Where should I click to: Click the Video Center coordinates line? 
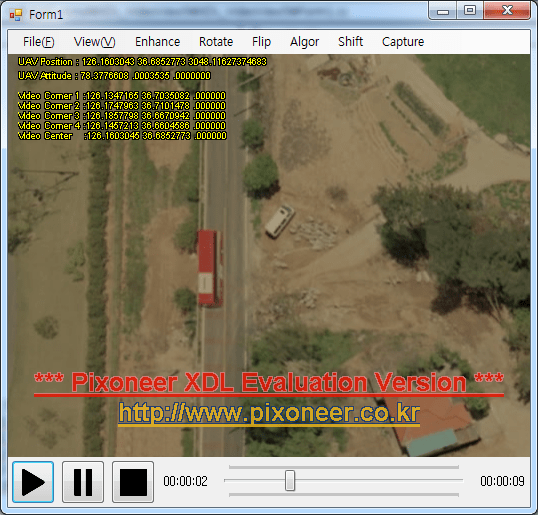[x=122, y=136]
